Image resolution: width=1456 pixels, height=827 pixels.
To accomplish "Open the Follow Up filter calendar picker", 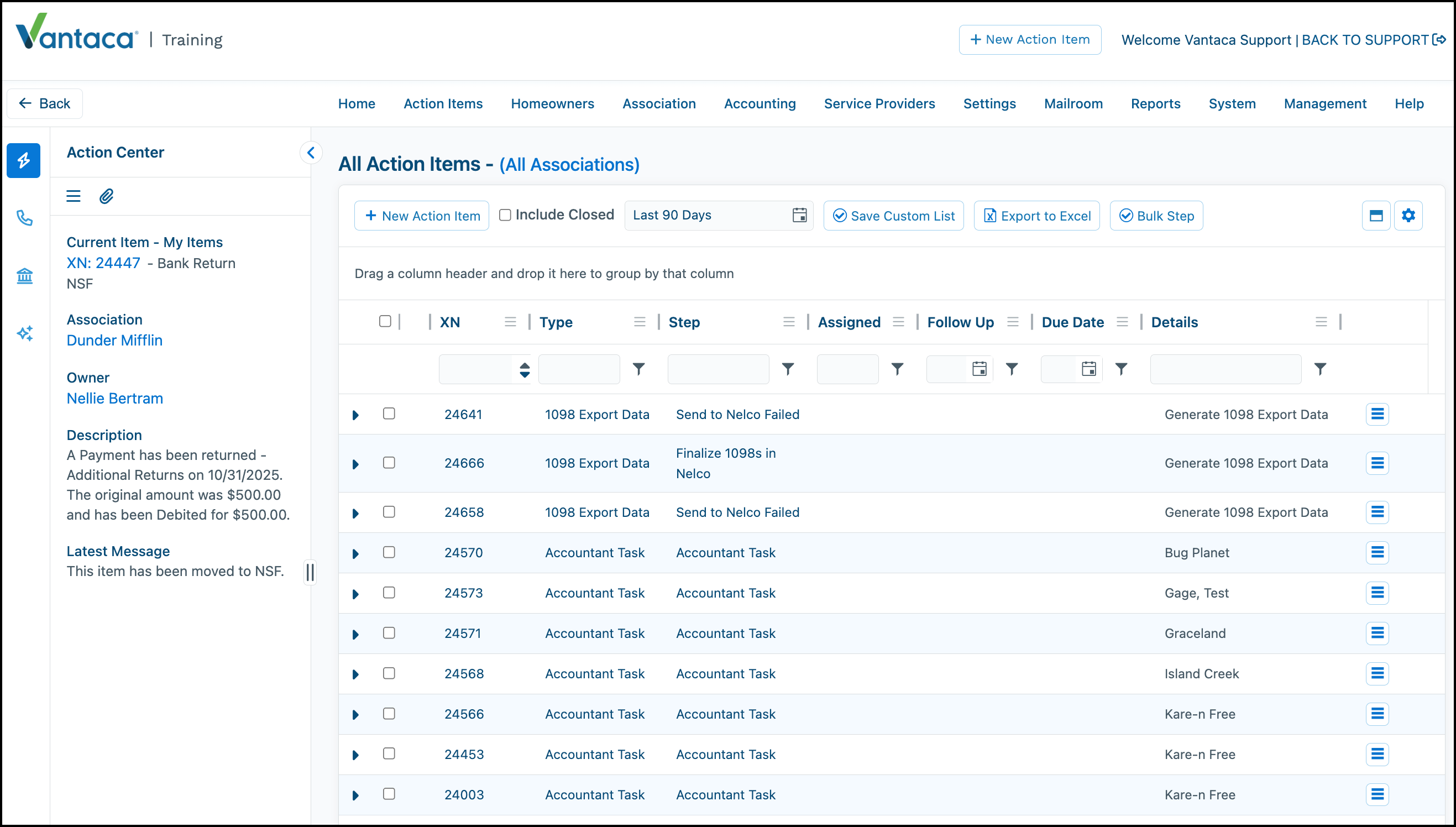I will tap(980, 369).
